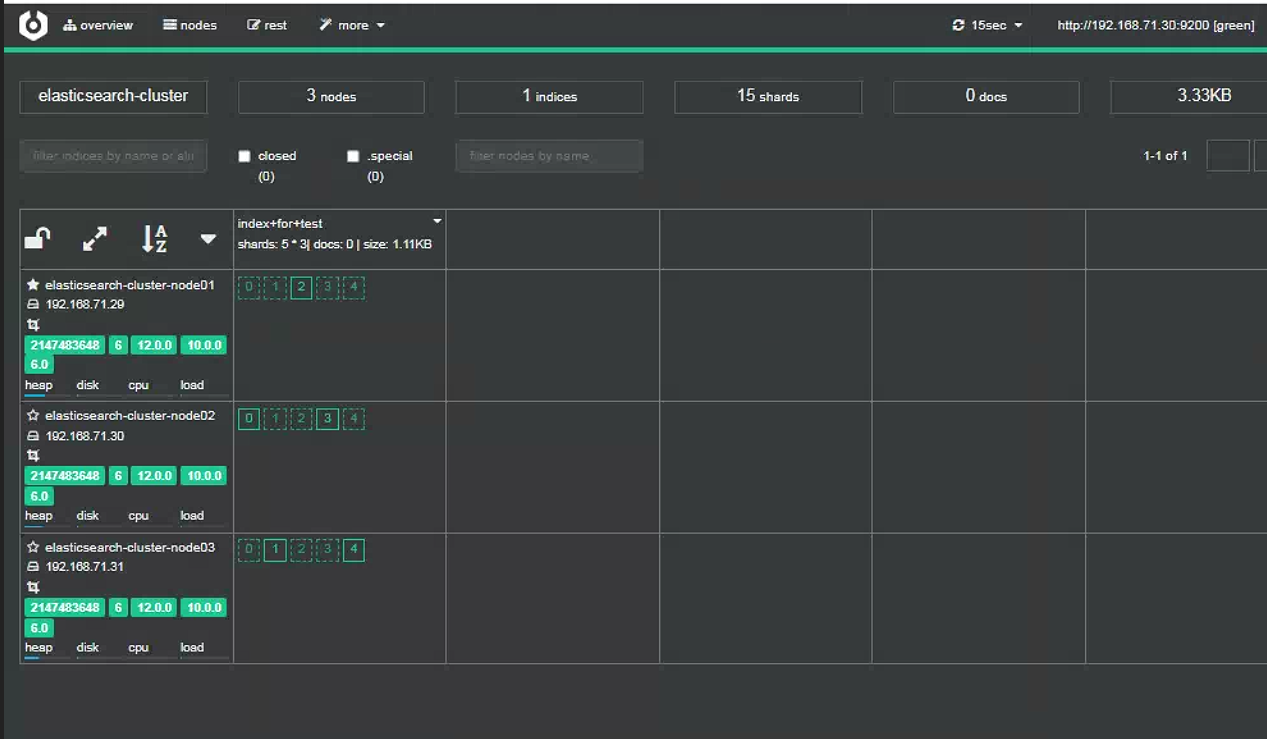Viewport: 1267px width, 739px height.
Task: Click the Cerebro logo icon
Action: pos(33,25)
